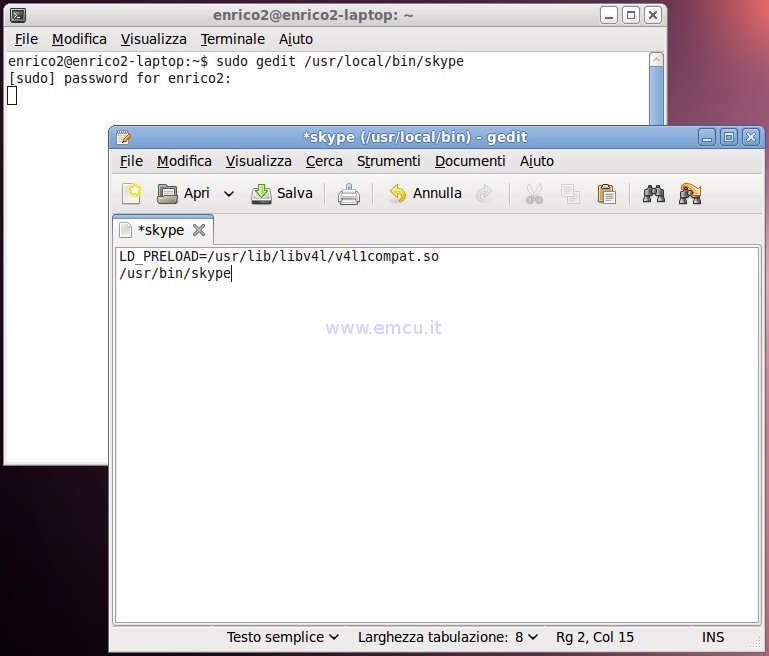Cut selection with scissors icon

[534, 194]
